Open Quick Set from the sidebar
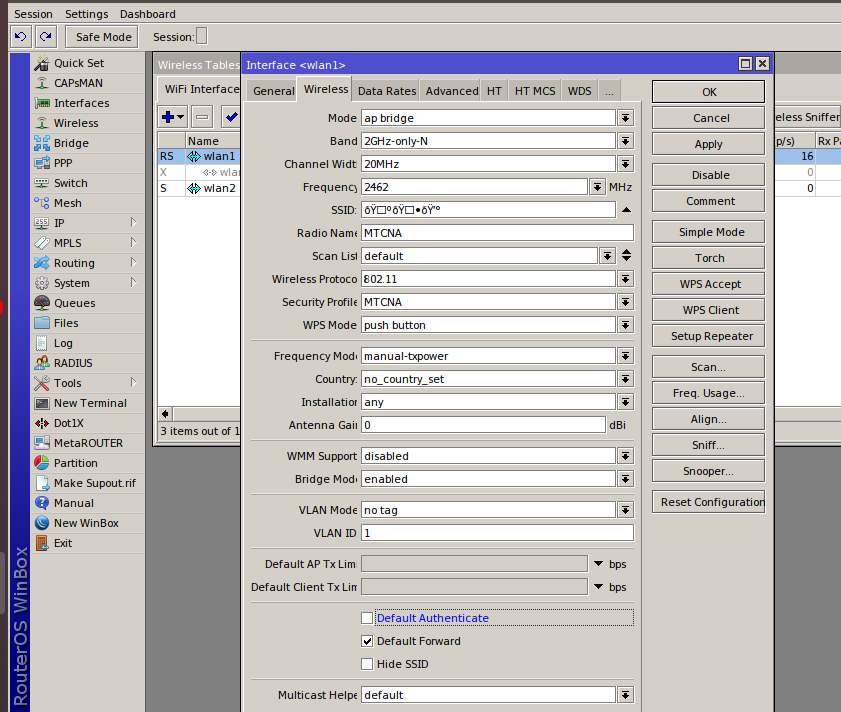The width and height of the screenshot is (841, 712). (78, 63)
